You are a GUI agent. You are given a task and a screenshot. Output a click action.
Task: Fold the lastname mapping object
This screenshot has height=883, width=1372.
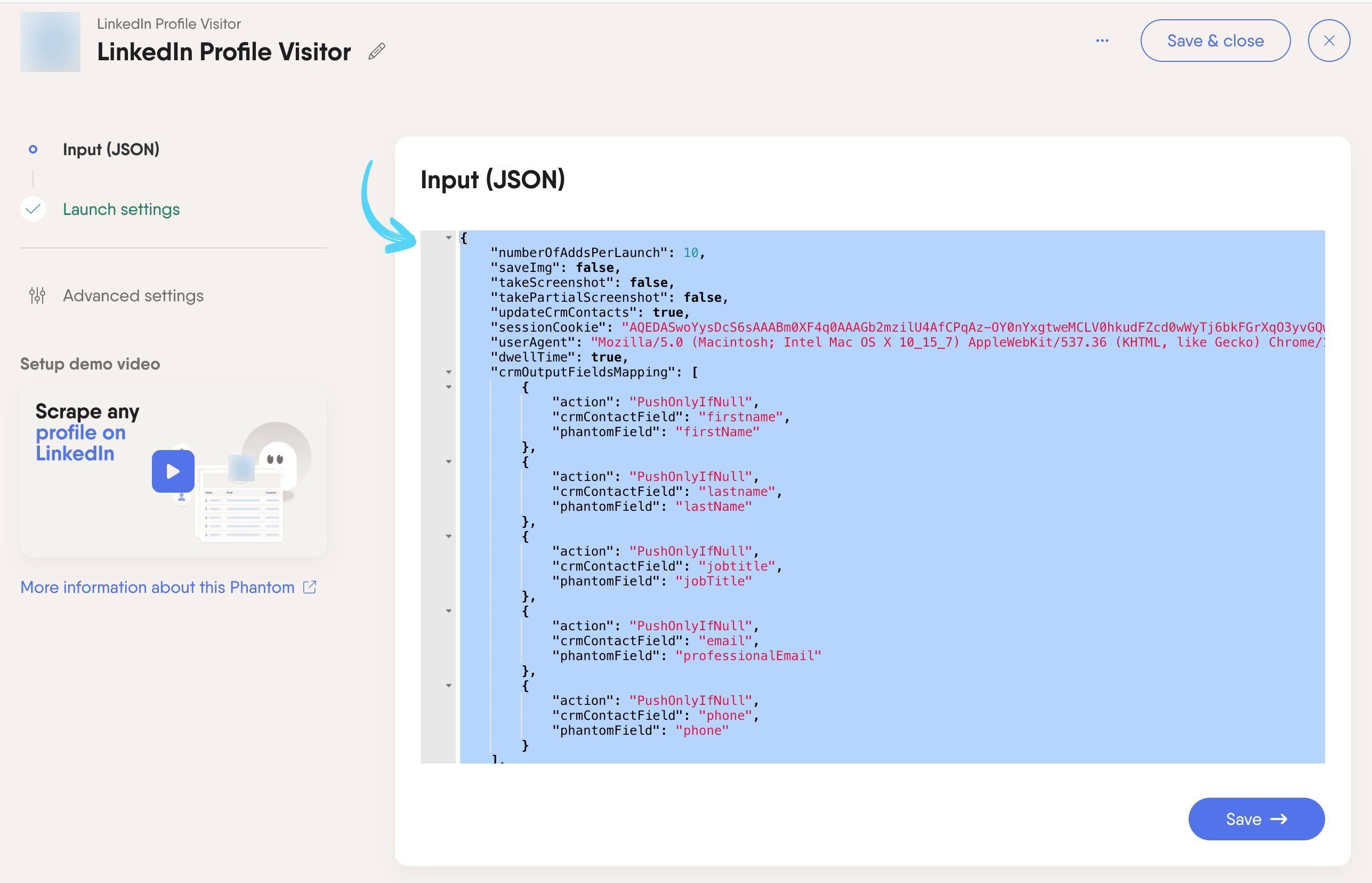point(448,462)
